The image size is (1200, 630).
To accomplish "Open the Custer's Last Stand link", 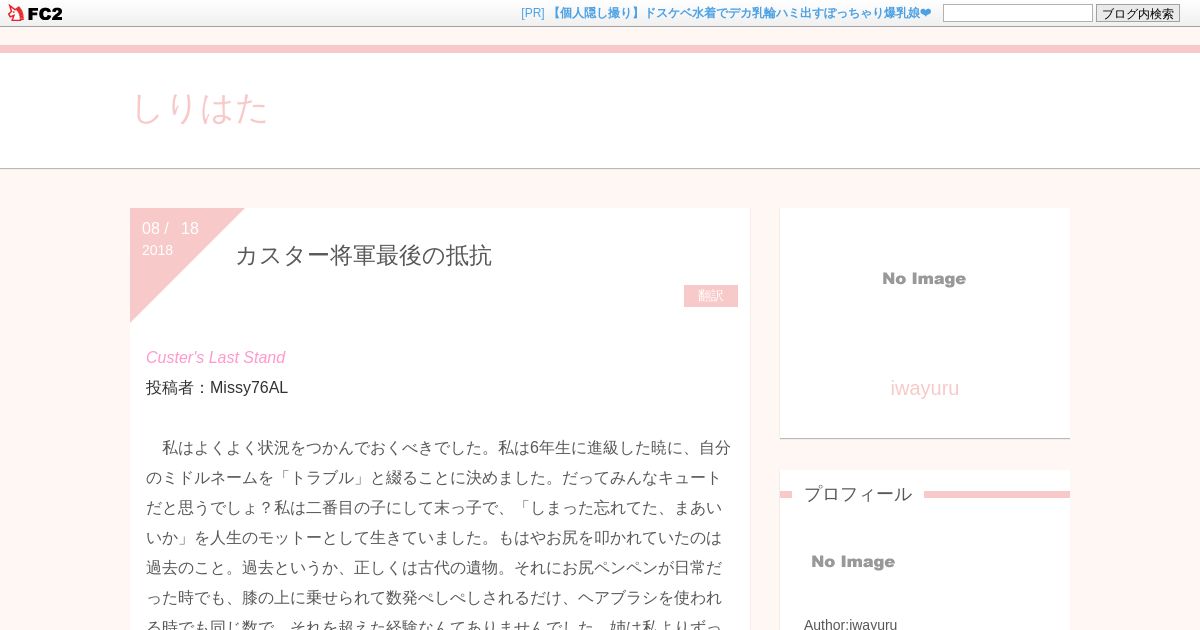I will (x=215, y=357).
